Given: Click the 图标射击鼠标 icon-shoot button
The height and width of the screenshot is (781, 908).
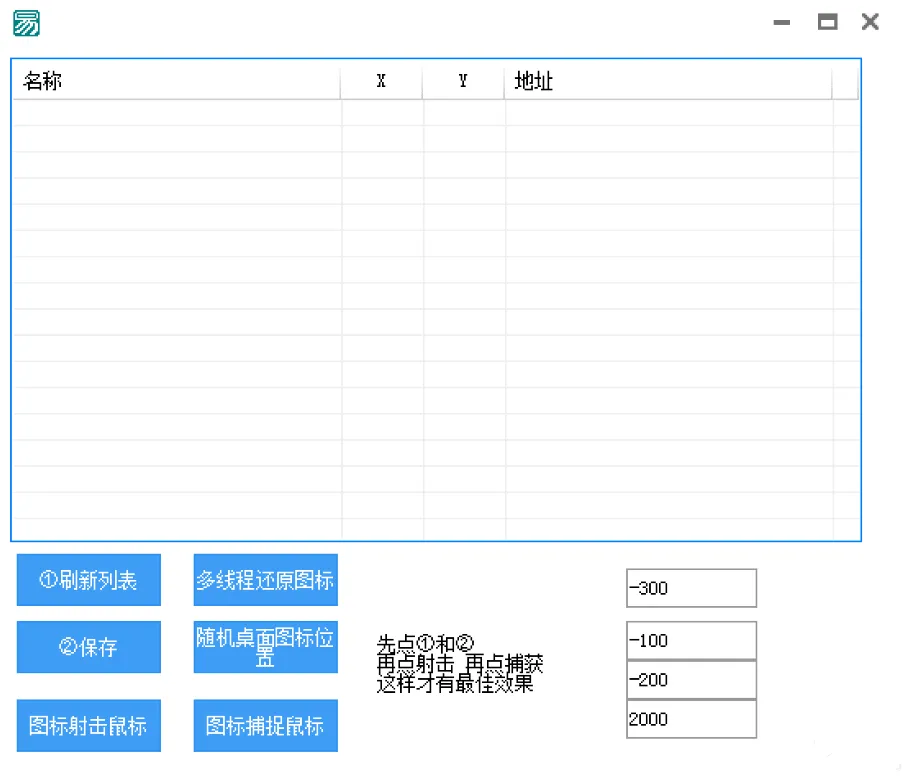Looking at the screenshot, I should tap(88, 725).
